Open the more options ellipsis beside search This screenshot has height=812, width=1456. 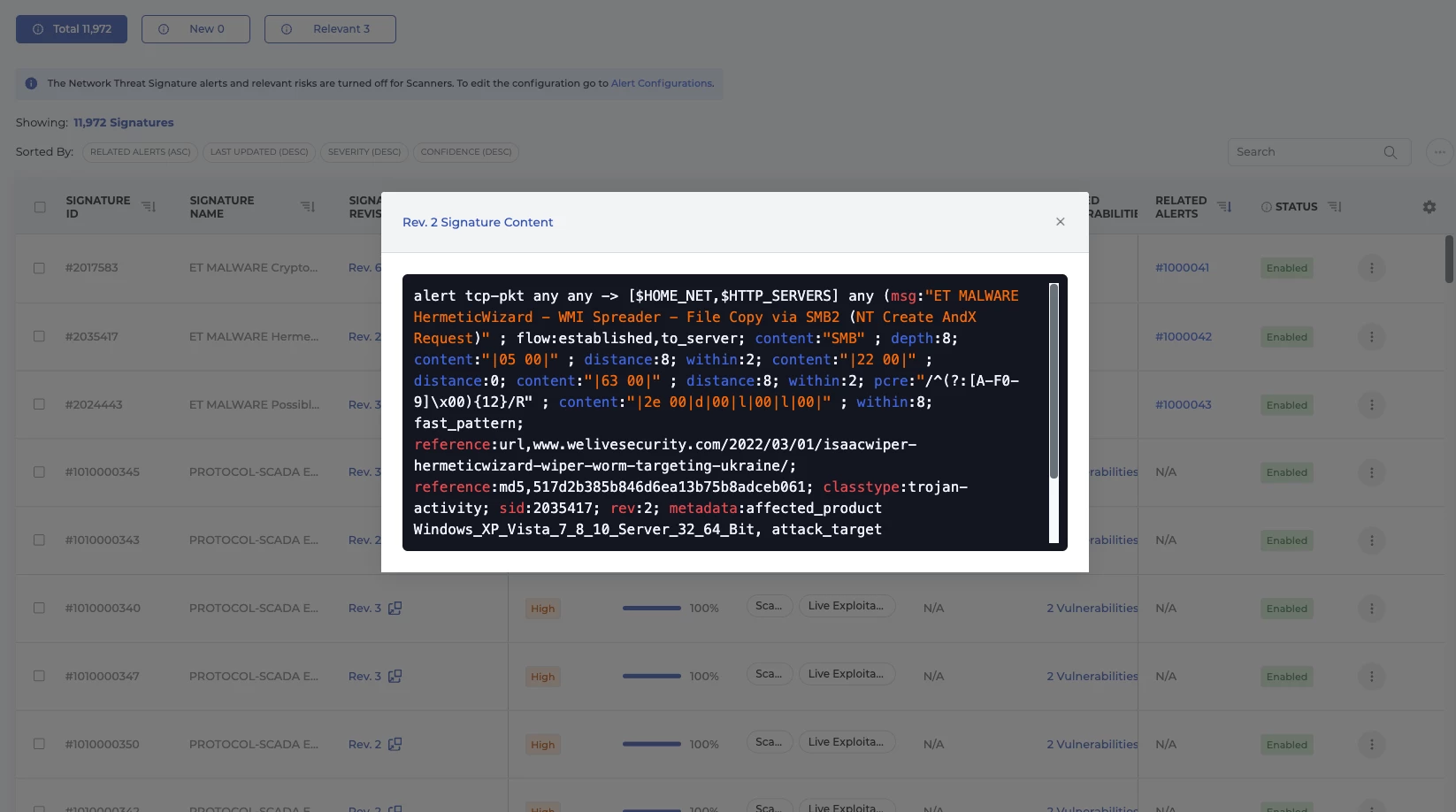[1439, 152]
